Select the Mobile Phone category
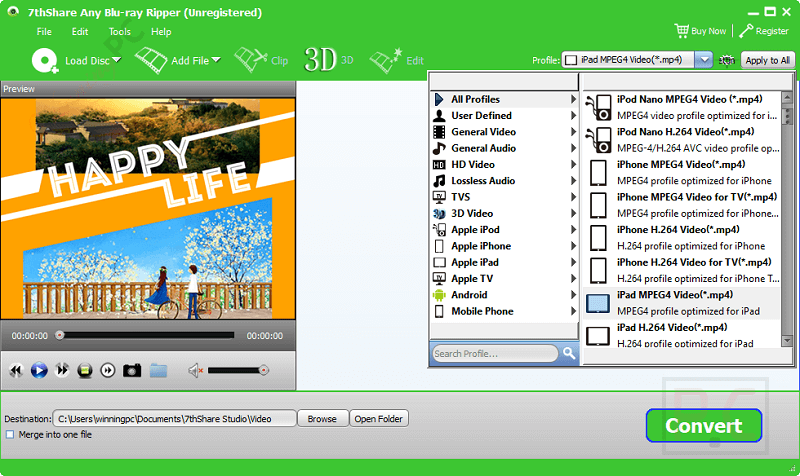Screen dimensions: 800x476 pyautogui.click(x=505, y=311)
